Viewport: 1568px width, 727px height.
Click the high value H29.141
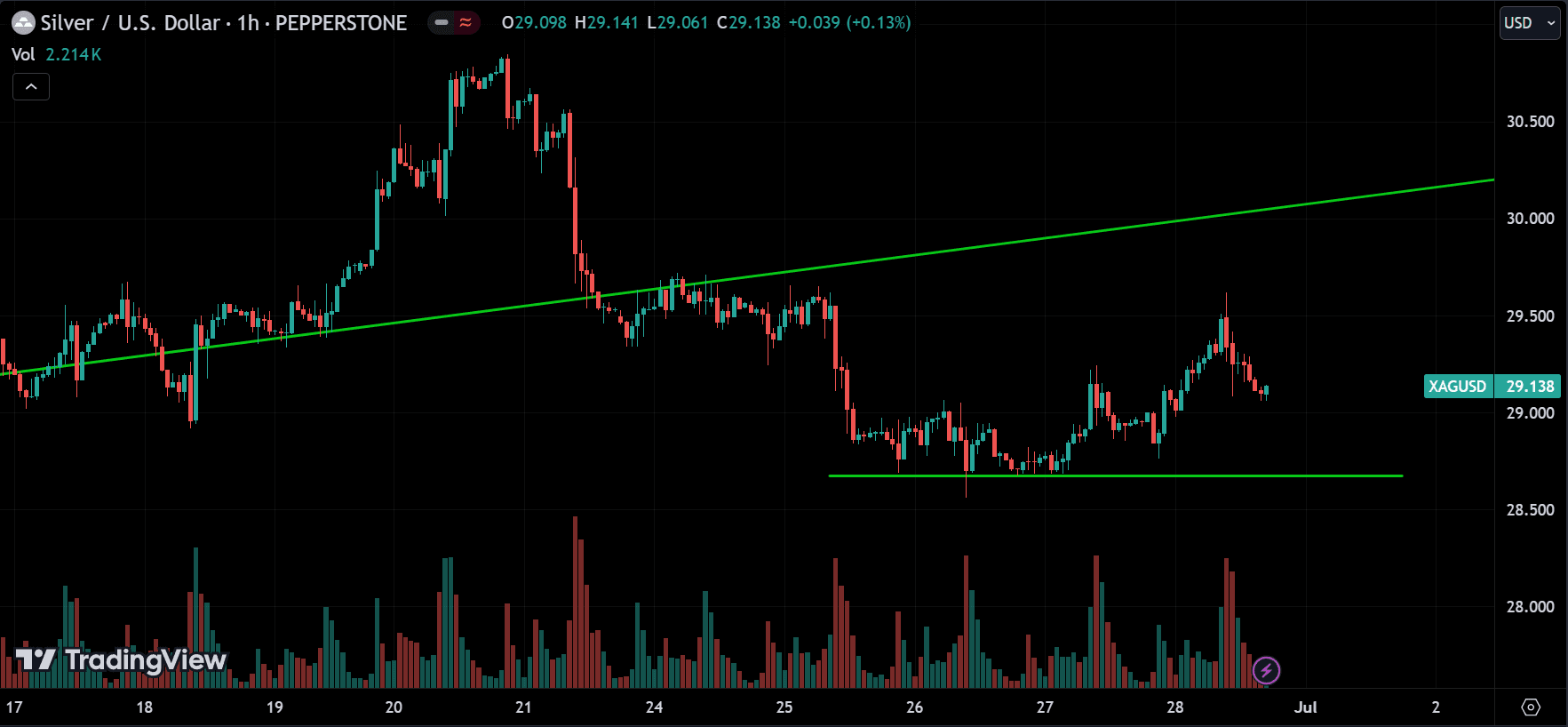[x=607, y=23]
